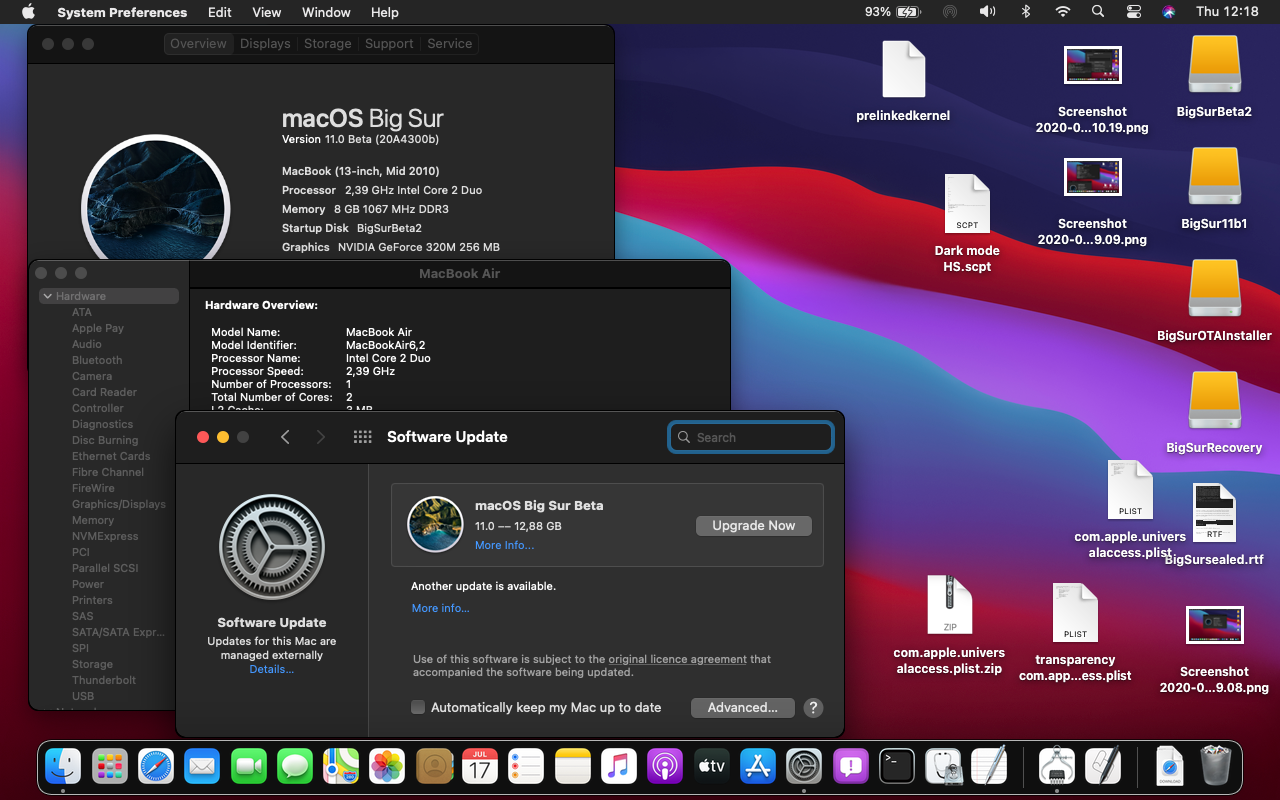This screenshot has height=800, width=1280.
Task: Go back in Software Update pane
Action: [285, 437]
